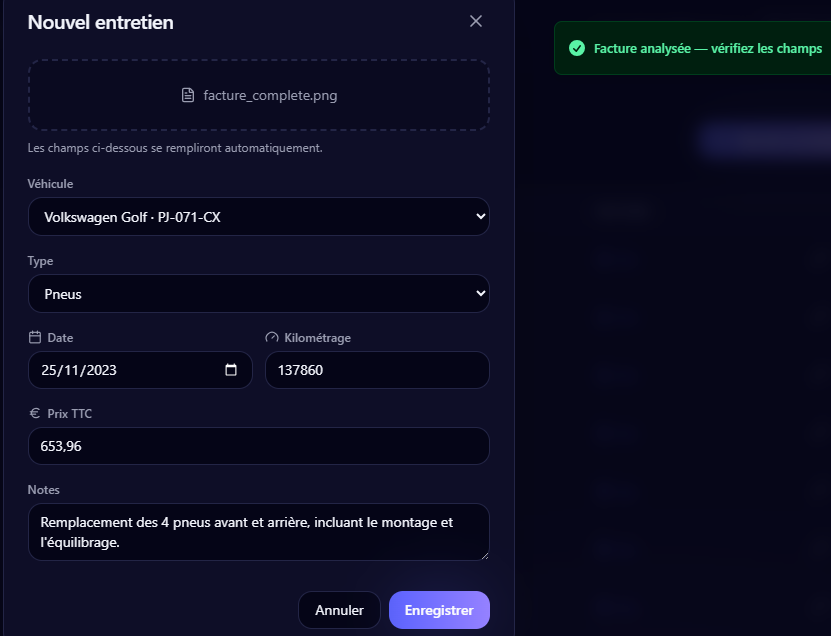The width and height of the screenshot is (831, 636).
Task: Click the Prix TTC field showing 653,96
Action: 259,446
